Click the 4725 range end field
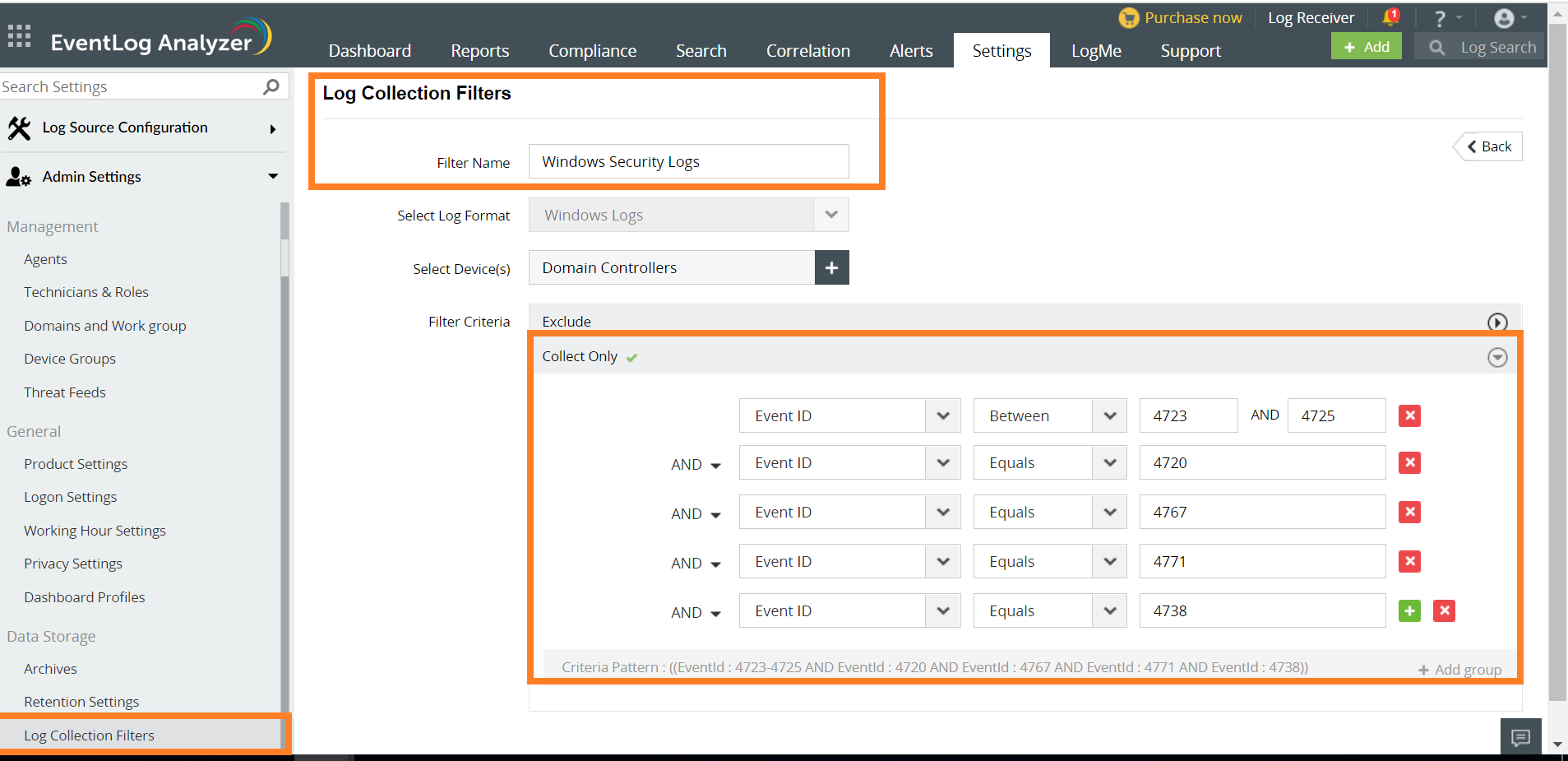The height and width of the screenshot is (761, 1568). click(x=1336, y=415)
